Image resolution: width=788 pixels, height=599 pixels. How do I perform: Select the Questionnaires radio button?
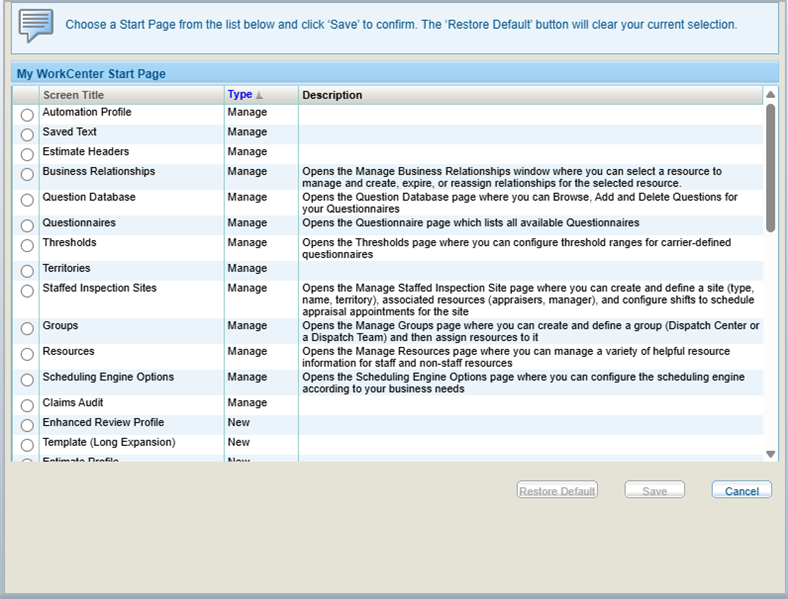[x=27, y=226]
